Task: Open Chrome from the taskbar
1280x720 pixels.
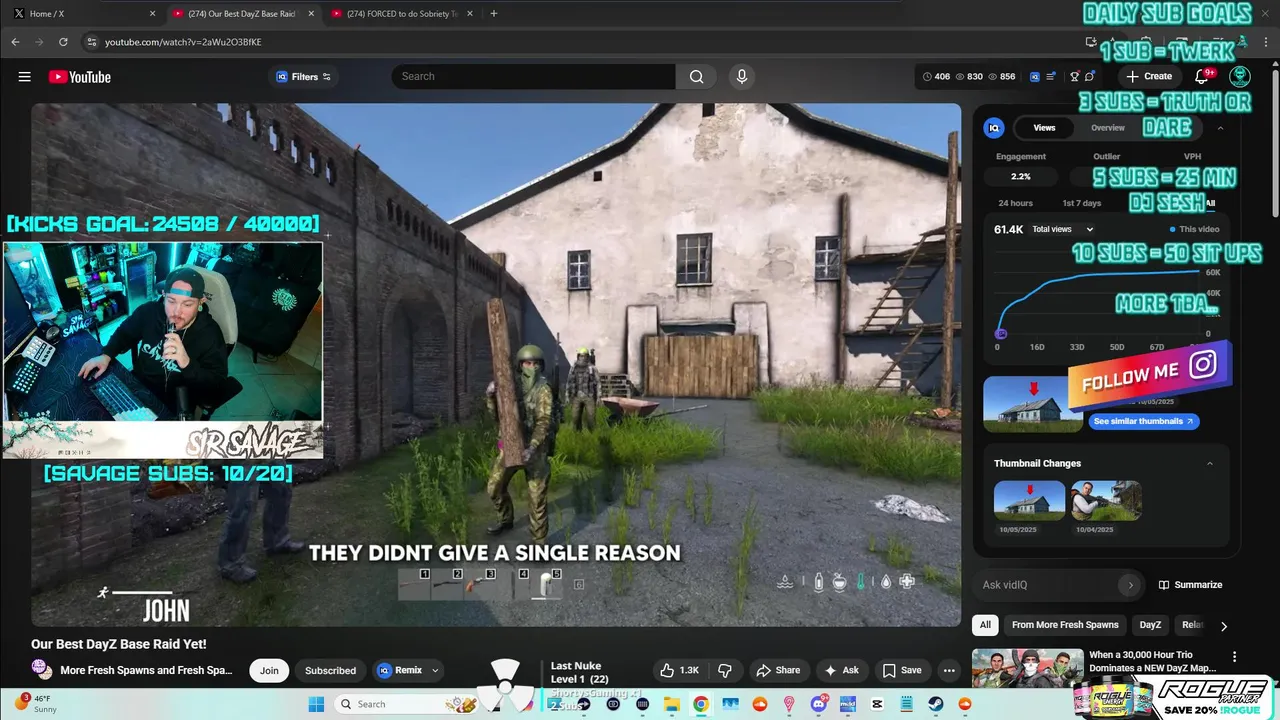Action: [701, 704]
